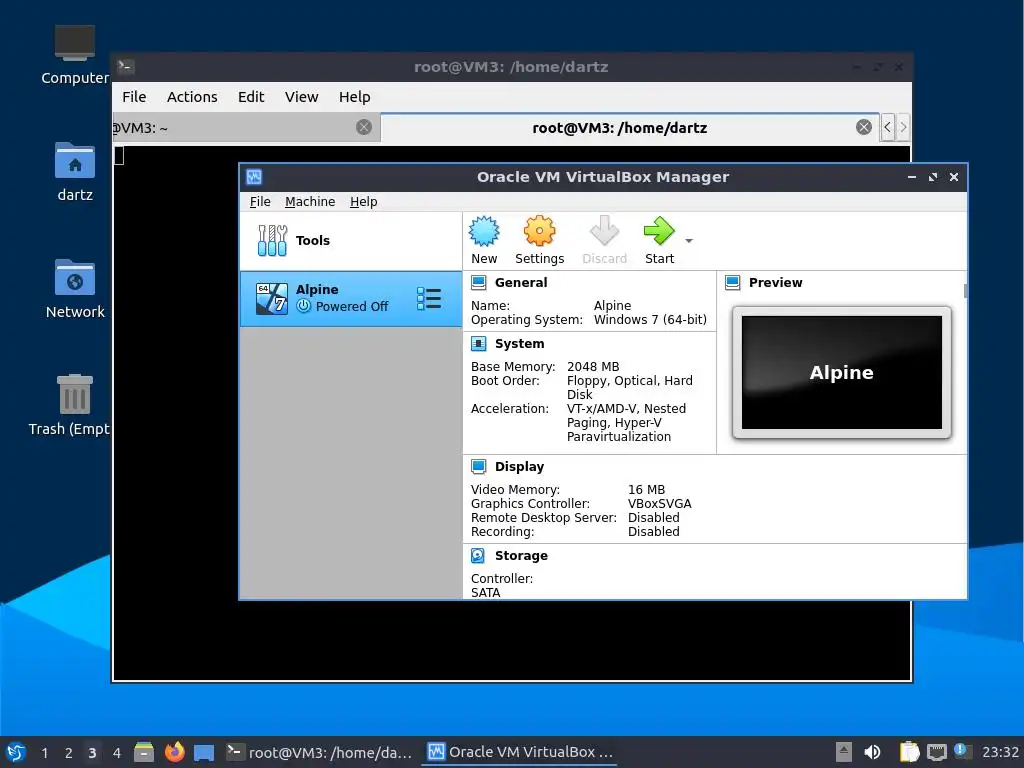Click the Tools wrench icon
Image resolution: width=1024 pixels, height=768 pixels.
click(272, 240)
